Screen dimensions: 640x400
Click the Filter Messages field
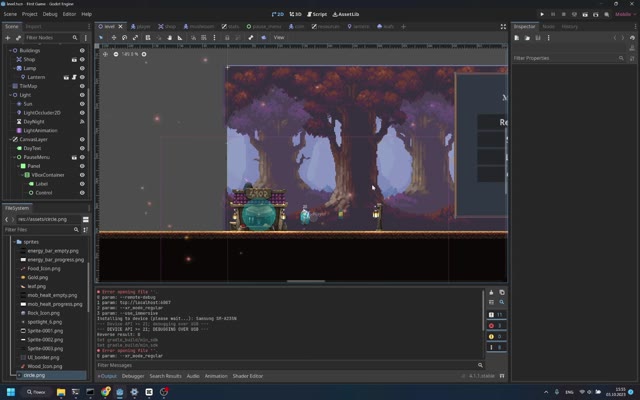286,365
